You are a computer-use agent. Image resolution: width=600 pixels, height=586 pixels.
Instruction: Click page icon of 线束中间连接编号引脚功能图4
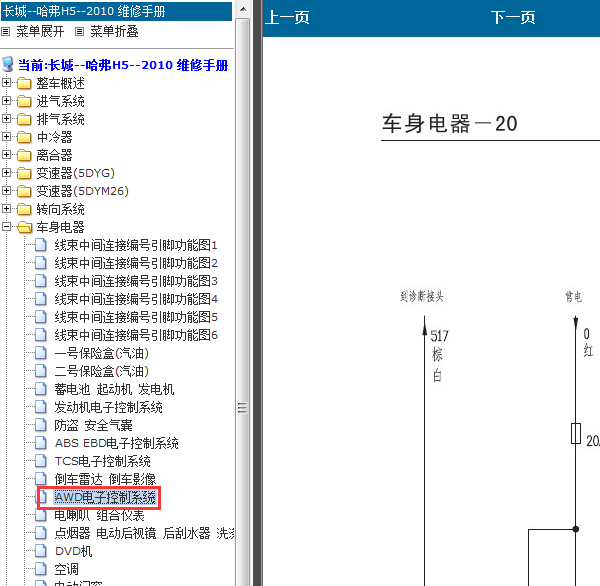[x=41, y=299]
